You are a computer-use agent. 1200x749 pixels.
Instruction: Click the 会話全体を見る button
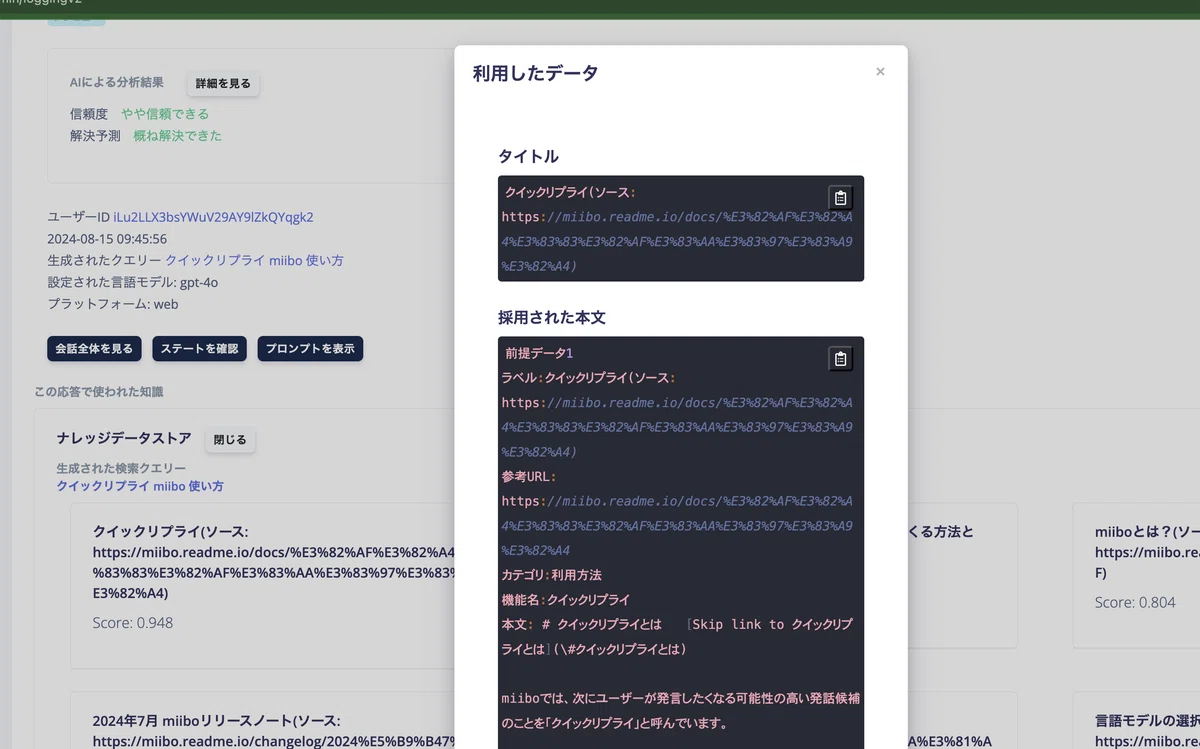pyautogui.click(x=94, y=349)
